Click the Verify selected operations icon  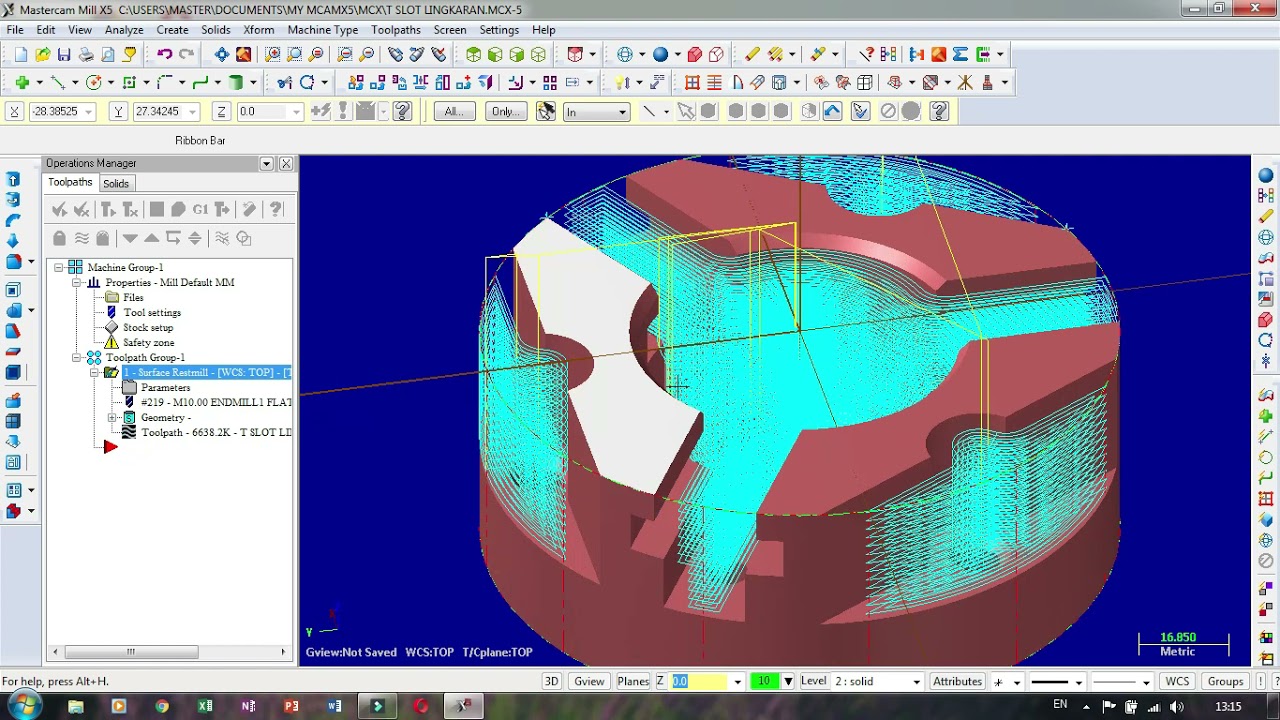point(178,209)
